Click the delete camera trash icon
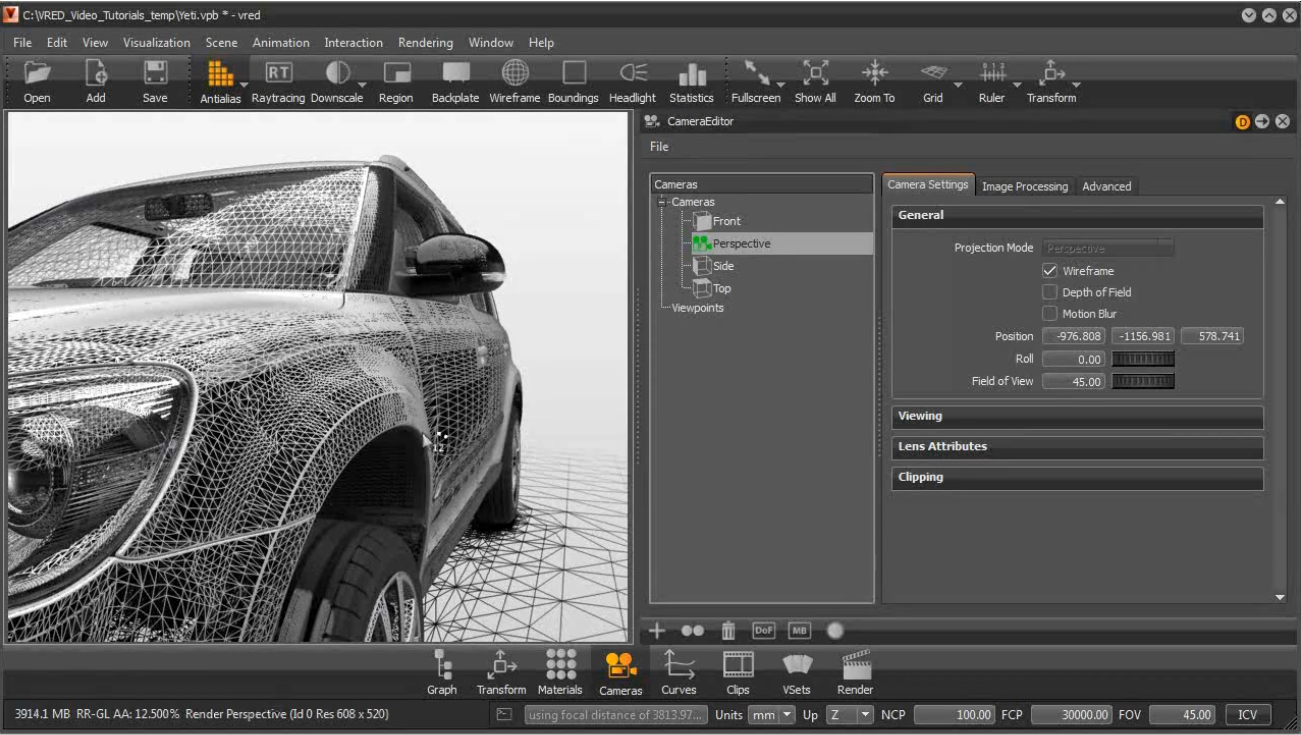Screen dimensions: 1301x735 click(x=728, y=631)
